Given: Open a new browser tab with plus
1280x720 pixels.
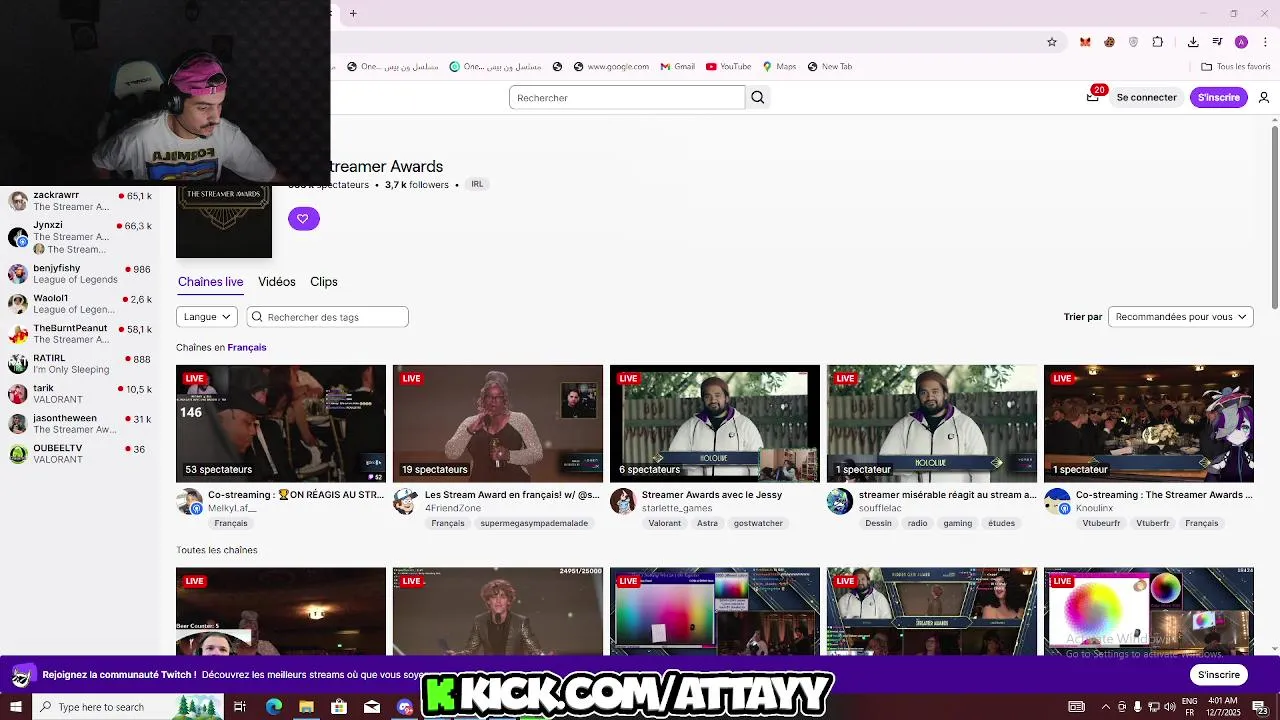Looking at the screenshot, I should click(353, 13).
